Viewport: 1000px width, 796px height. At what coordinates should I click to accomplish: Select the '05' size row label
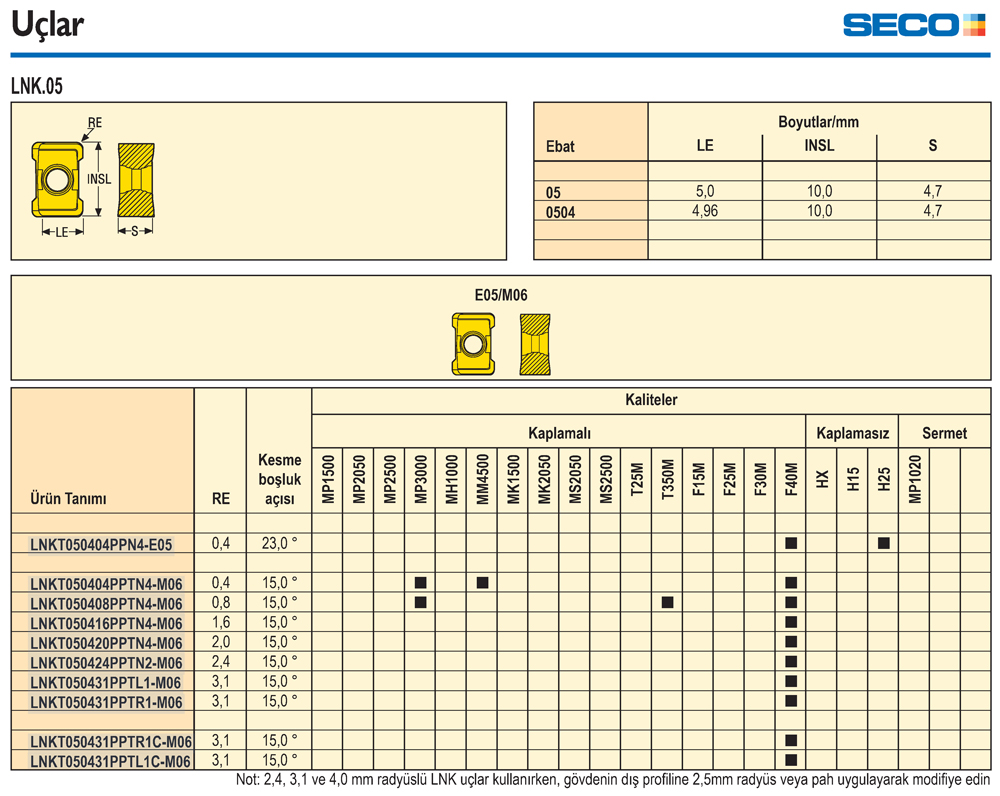point(553,193)
